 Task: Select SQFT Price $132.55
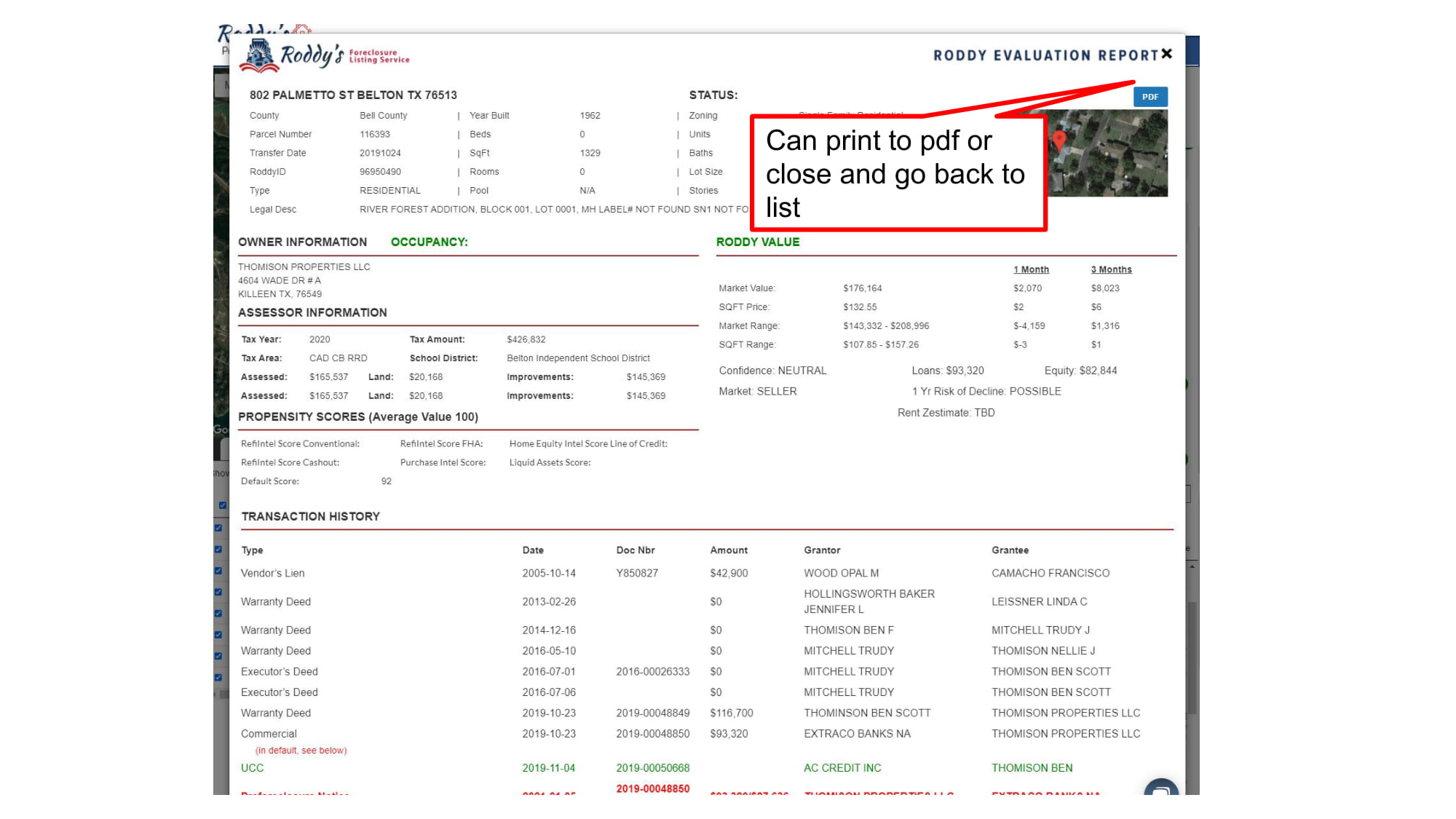click(x=860, y=308)
